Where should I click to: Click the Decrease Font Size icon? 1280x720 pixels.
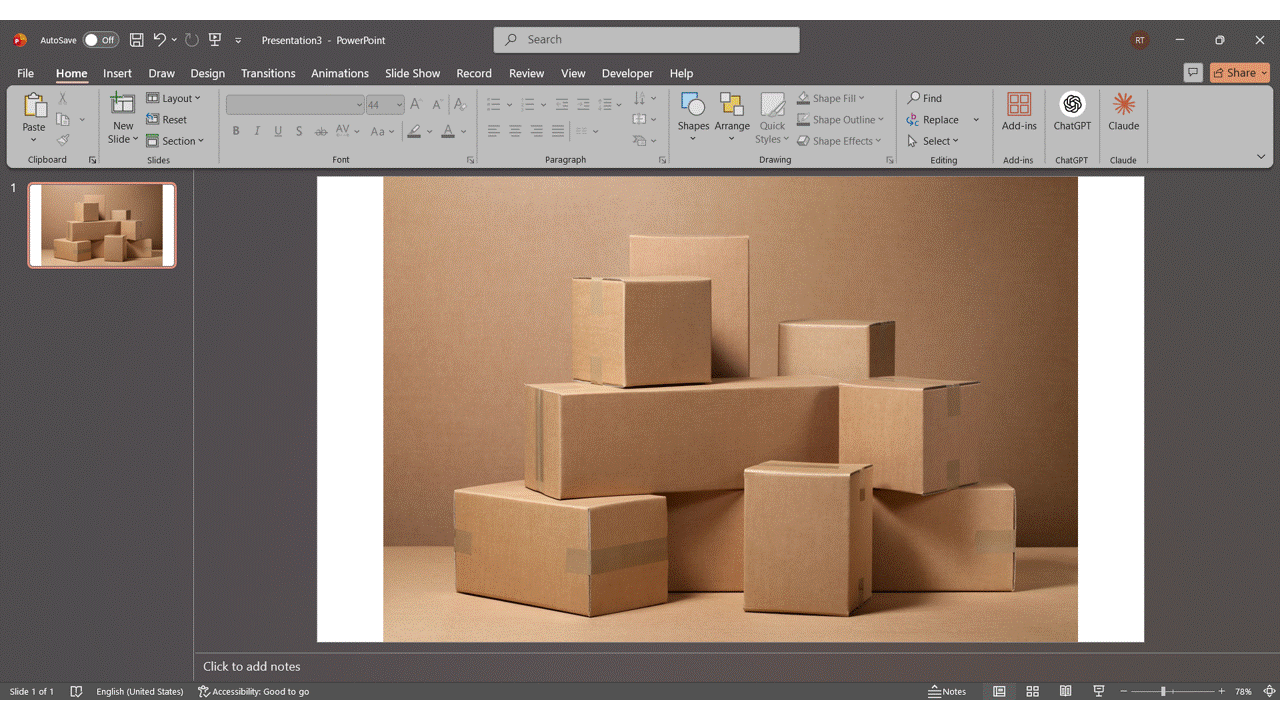(x=437, y=104)
